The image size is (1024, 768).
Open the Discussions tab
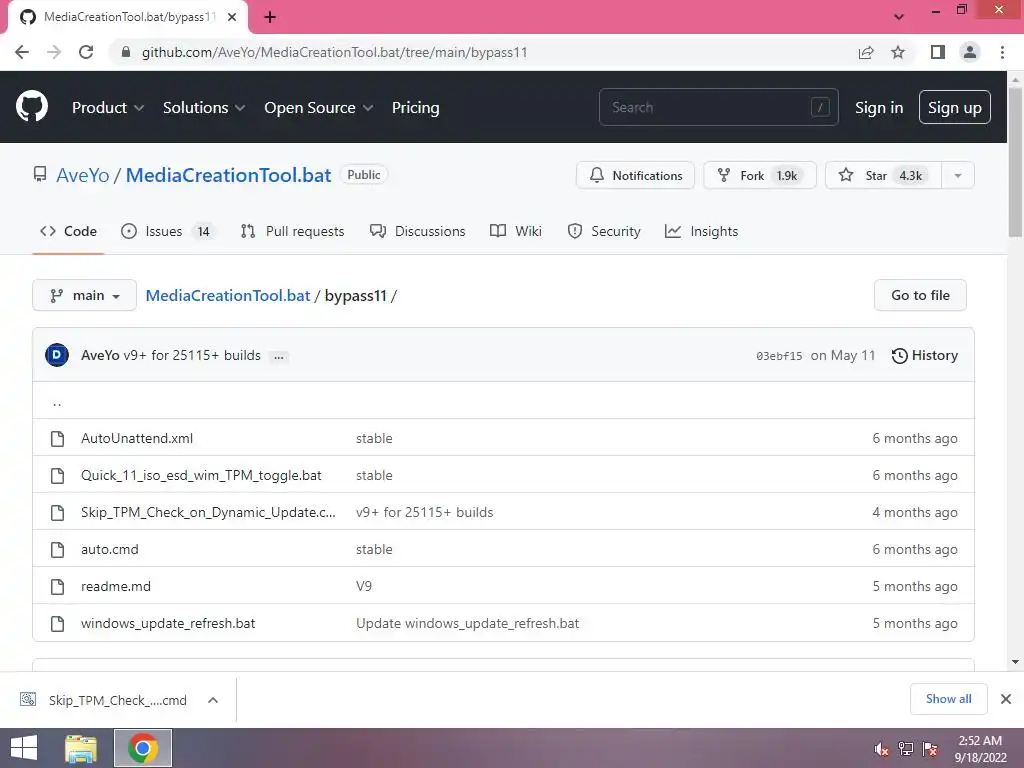click(x=417, y=231)
